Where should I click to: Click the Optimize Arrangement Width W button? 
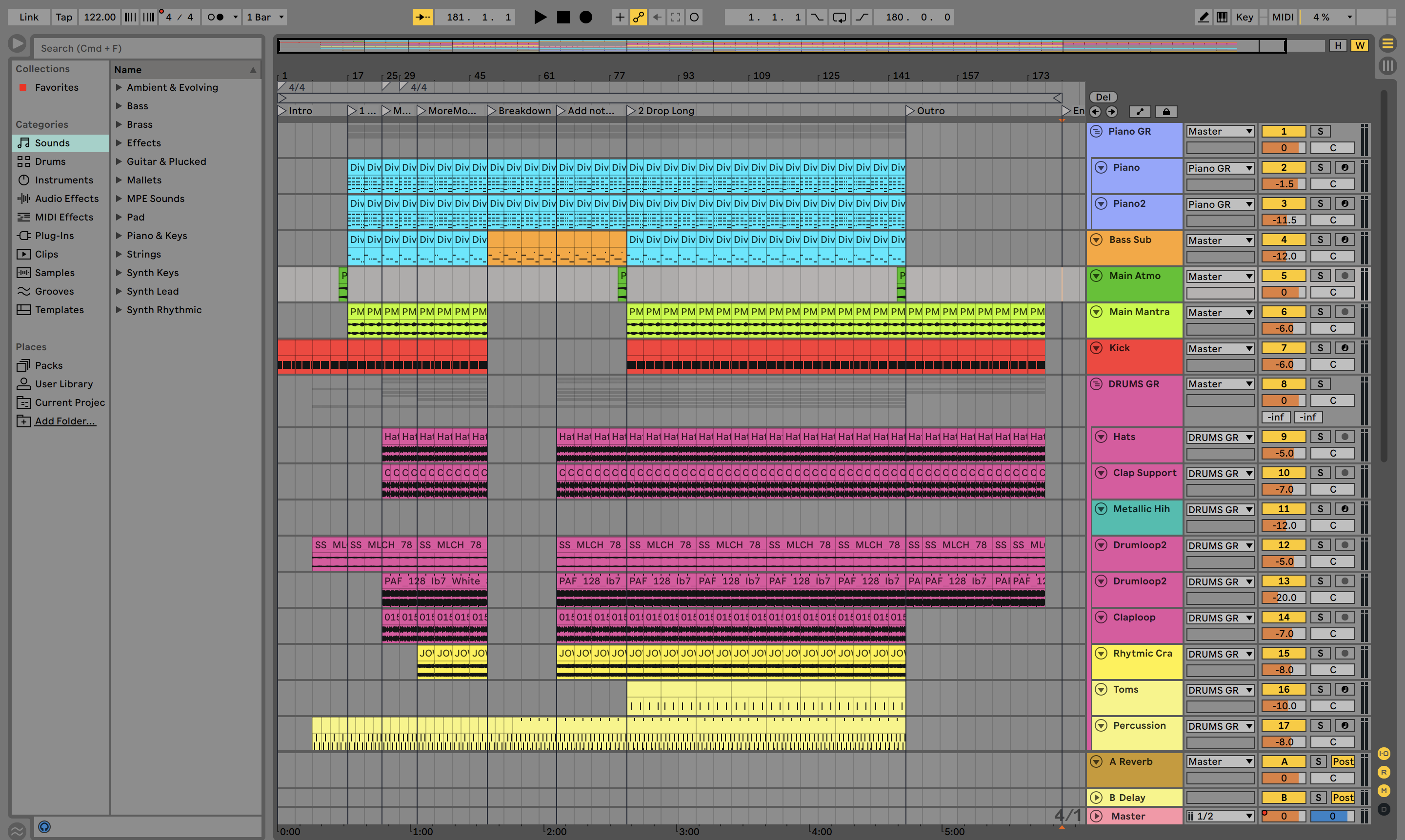(1360, 45)
